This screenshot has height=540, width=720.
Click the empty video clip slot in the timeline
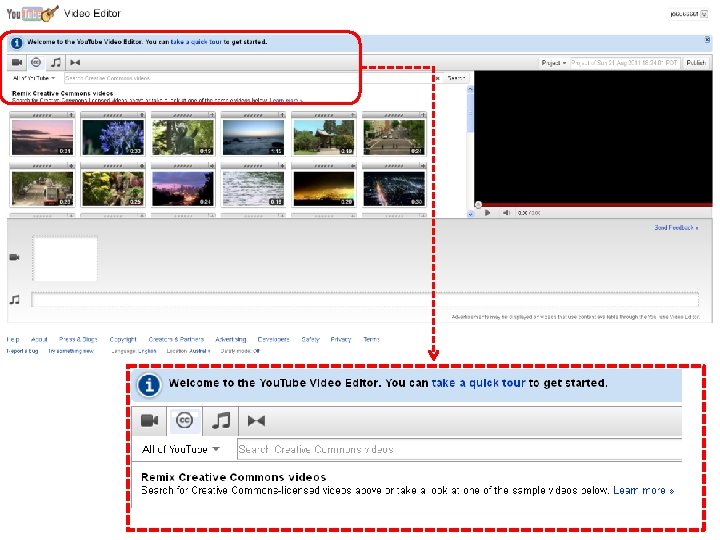click(65, 258)
